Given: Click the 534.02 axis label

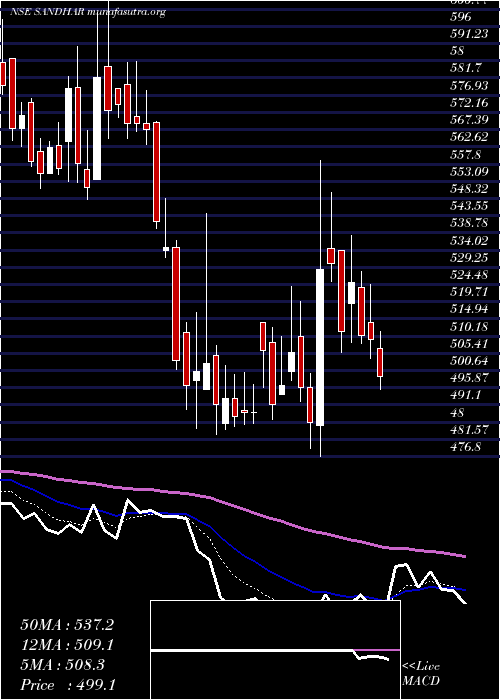Looking at the screenshot, I should pos(469,241).
